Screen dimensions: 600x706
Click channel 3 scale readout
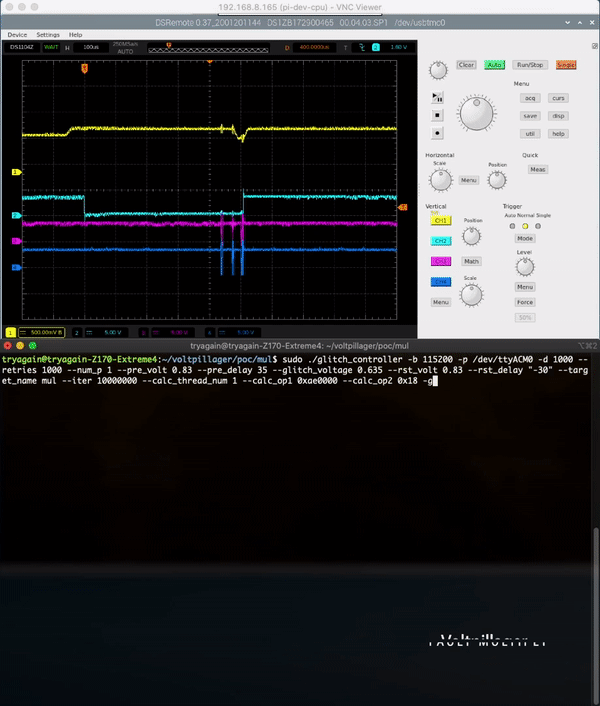click(172, 332)
